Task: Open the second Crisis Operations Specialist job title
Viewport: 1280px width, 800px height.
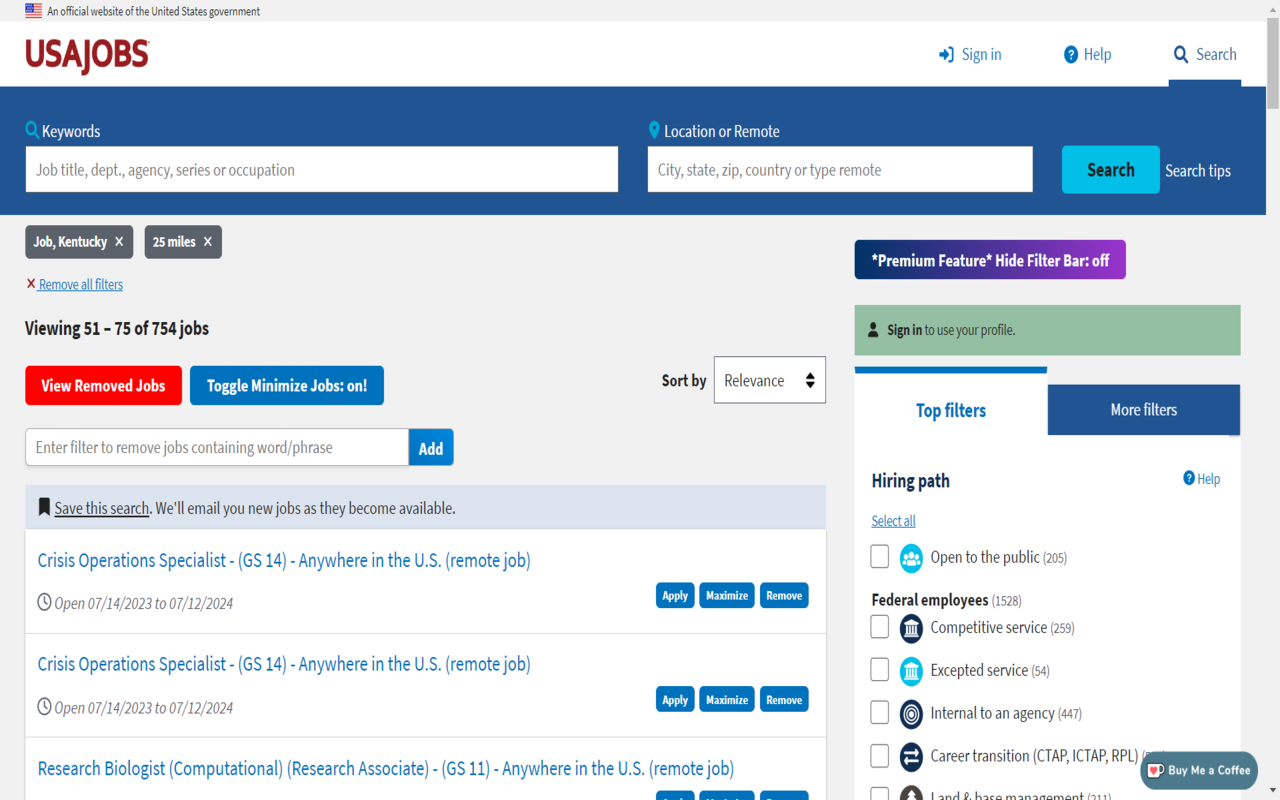Action: click(284, 664)
